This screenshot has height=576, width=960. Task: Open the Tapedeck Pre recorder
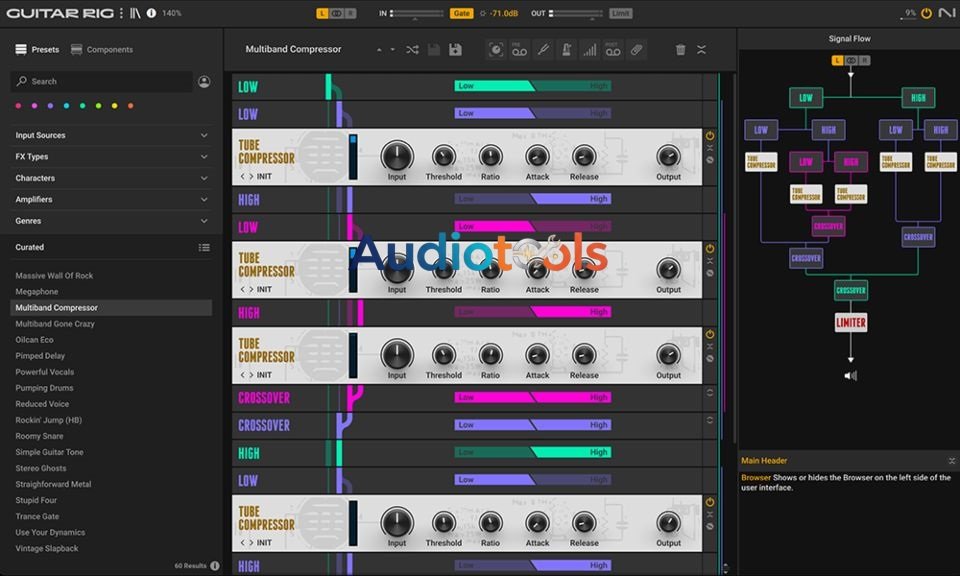click(519, 49)
